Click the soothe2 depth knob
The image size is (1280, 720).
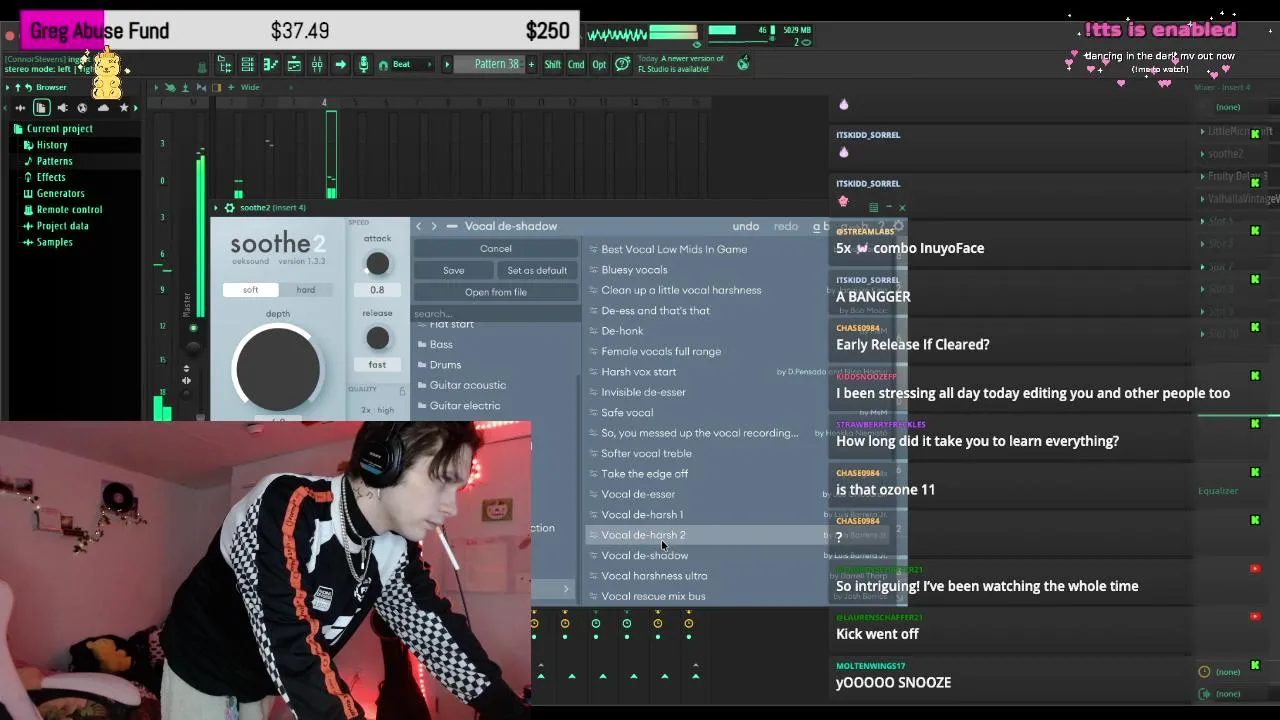(278, 368)
